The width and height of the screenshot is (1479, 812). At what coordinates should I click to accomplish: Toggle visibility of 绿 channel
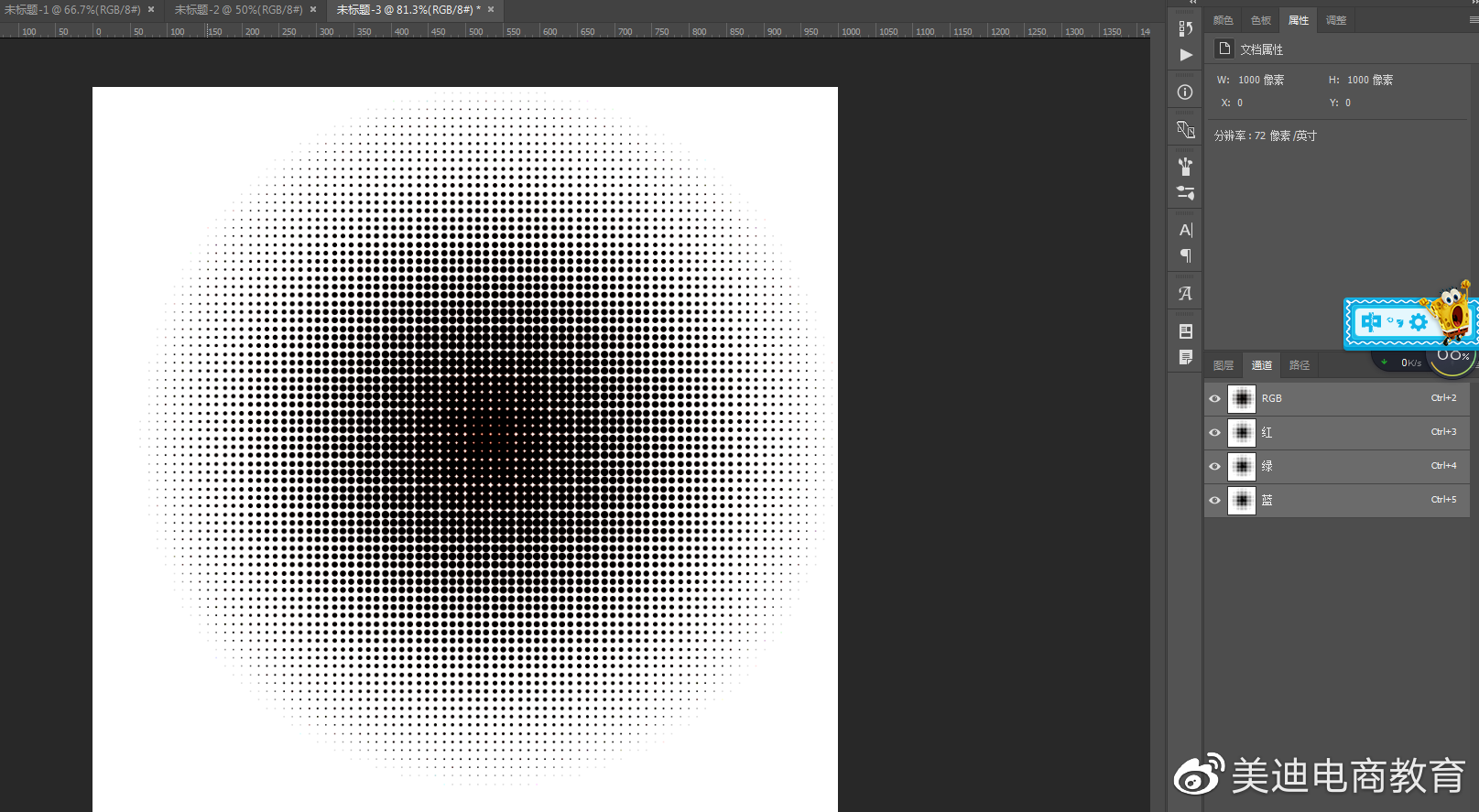click(x=1214, y=466)
